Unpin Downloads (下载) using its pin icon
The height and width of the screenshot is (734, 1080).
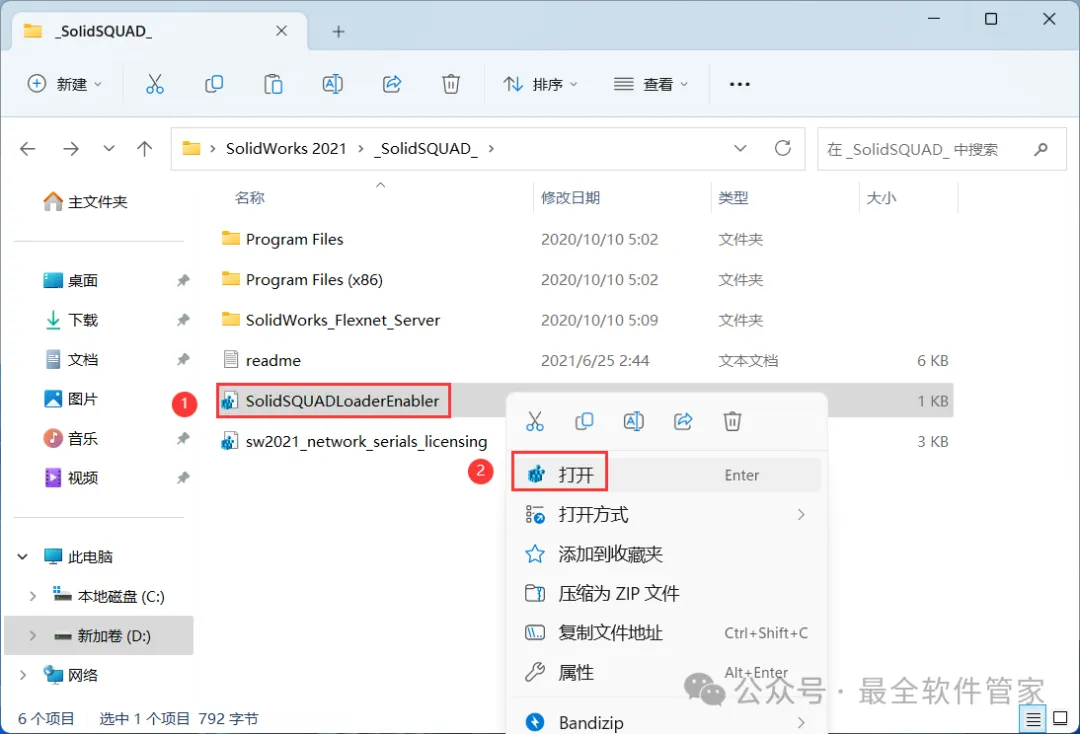[x=183, y=319]
